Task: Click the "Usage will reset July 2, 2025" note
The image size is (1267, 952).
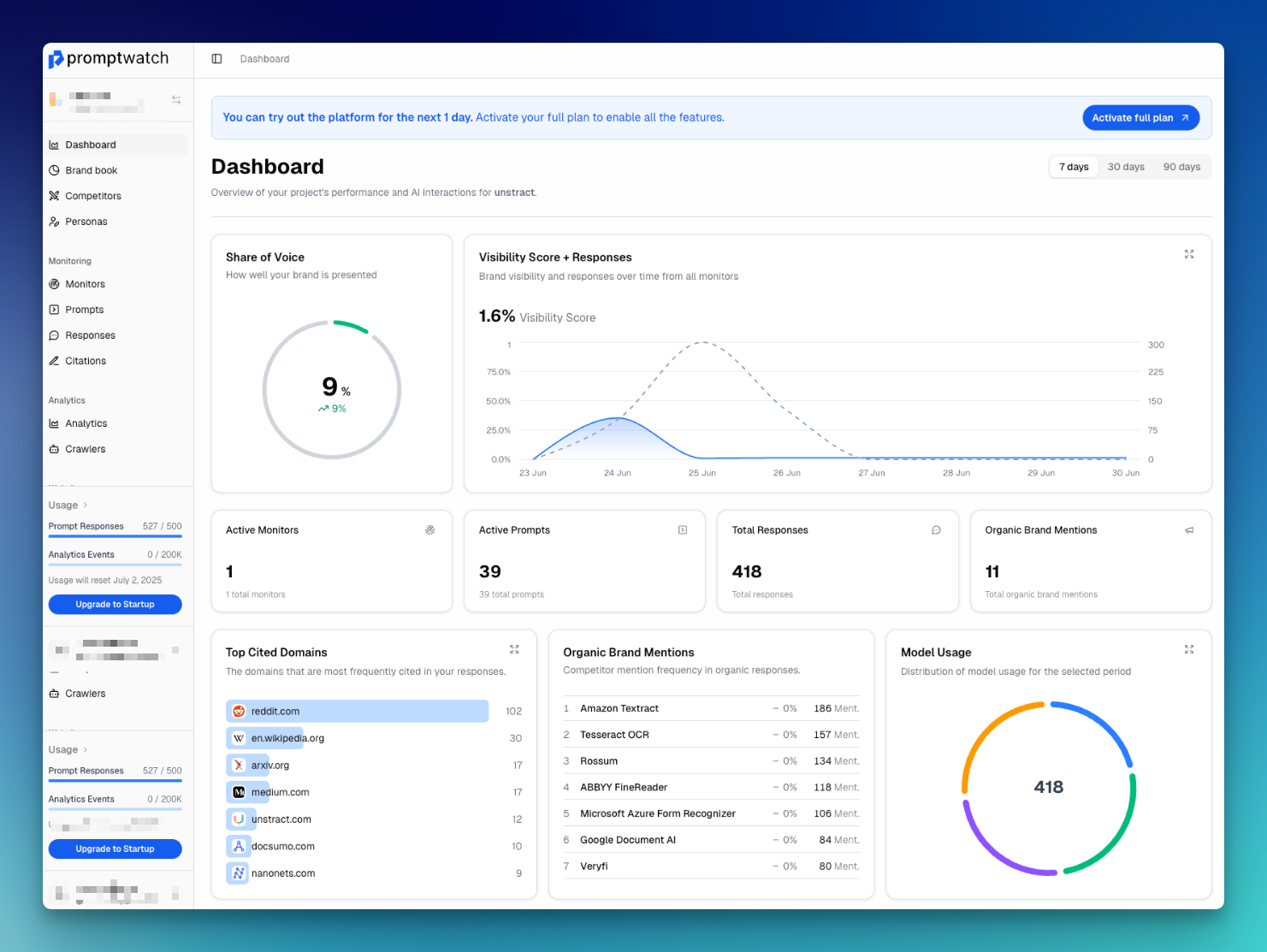Action: pyautogui.click(x=105, y=580)
